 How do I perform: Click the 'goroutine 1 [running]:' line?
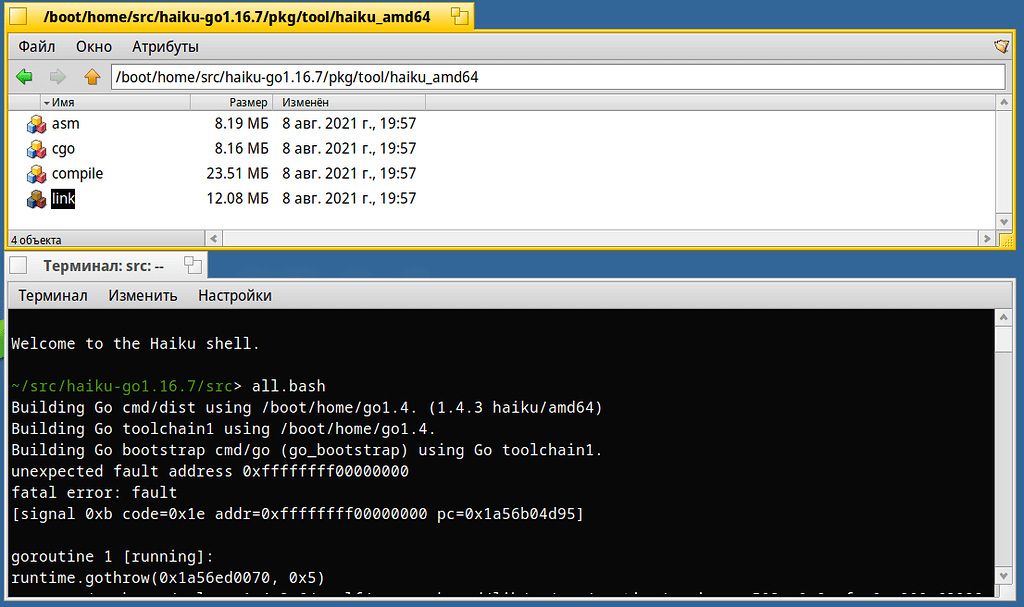(x=112, y=557)
